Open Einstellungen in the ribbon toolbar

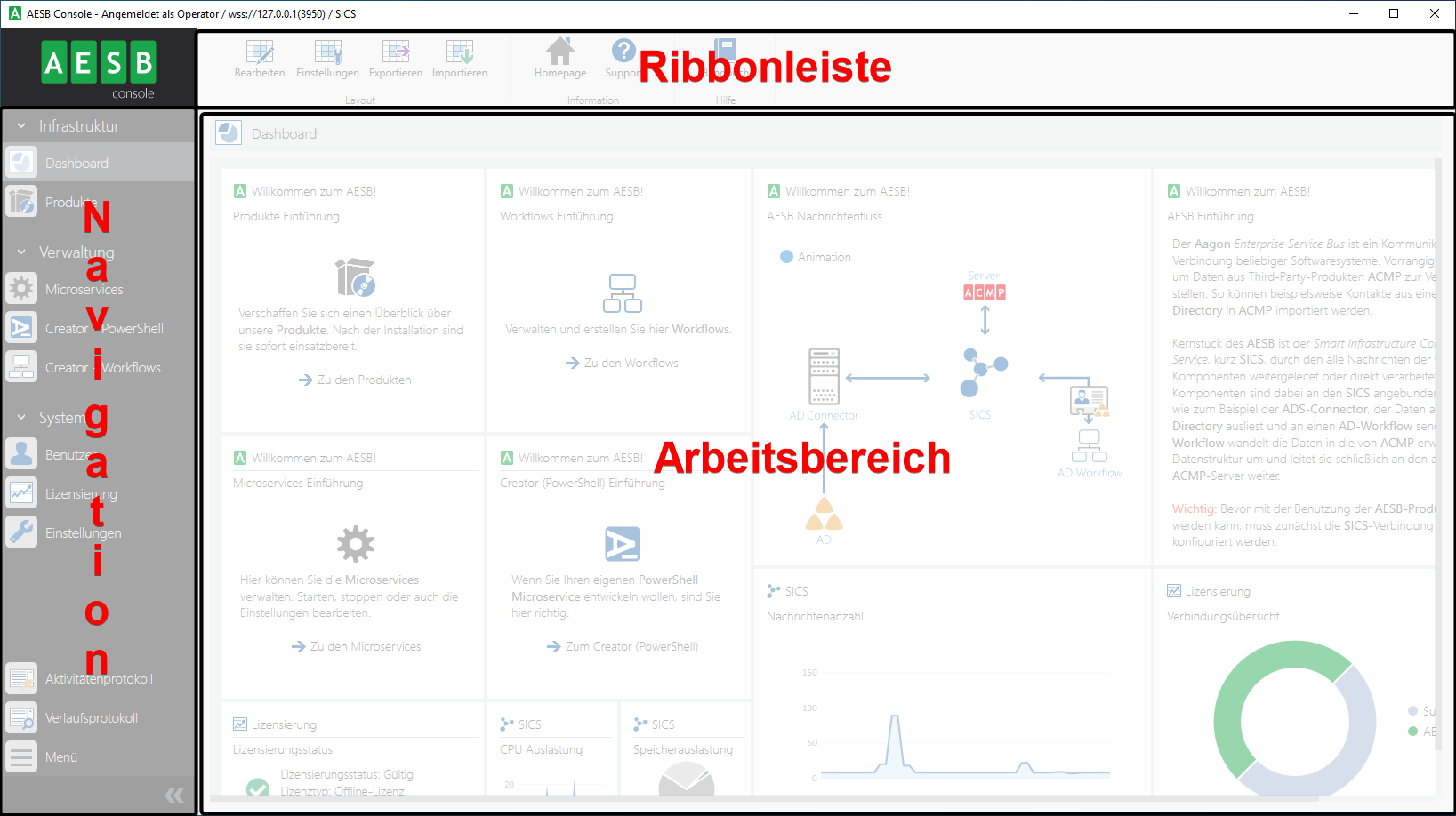pos(327,52)
